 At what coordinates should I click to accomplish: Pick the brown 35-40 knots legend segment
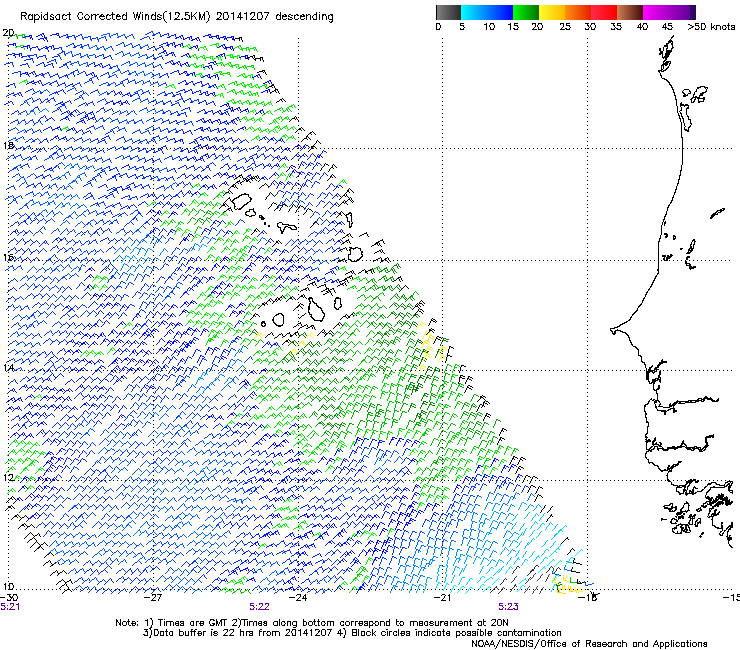click(x=630, y=12)
